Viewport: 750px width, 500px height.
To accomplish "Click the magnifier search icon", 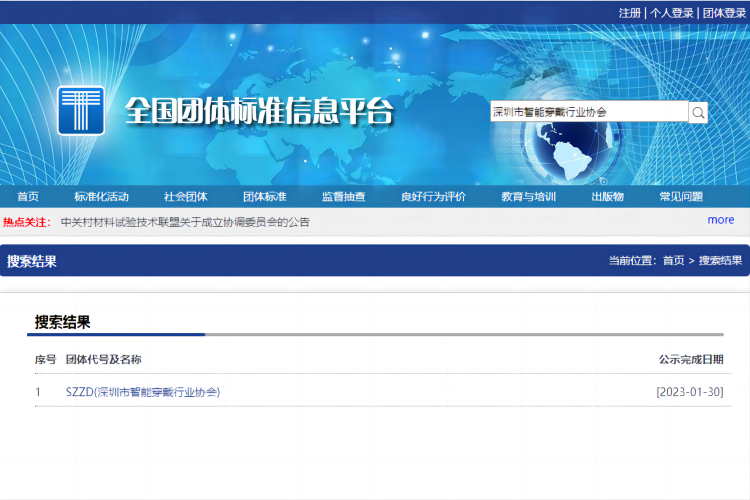I will pos(699,113).
